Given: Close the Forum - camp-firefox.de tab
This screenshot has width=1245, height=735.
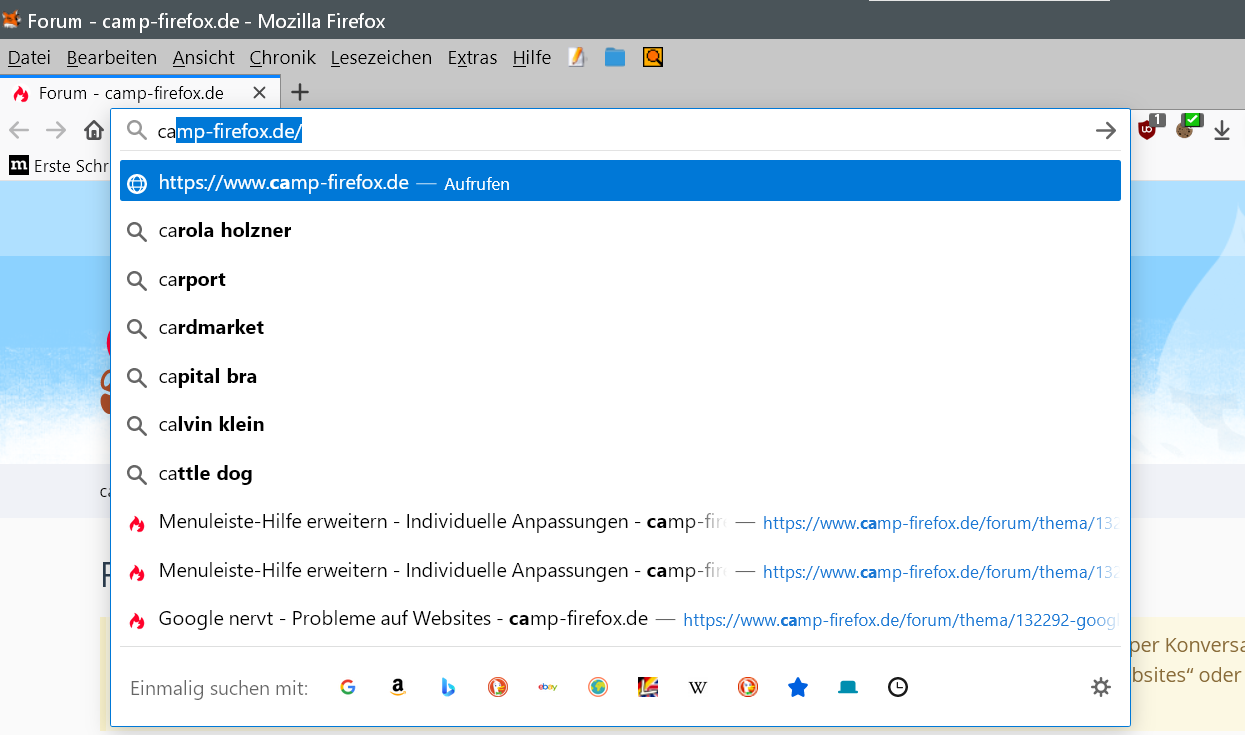Looking at the screenshot, I should [x=259, y=93].
